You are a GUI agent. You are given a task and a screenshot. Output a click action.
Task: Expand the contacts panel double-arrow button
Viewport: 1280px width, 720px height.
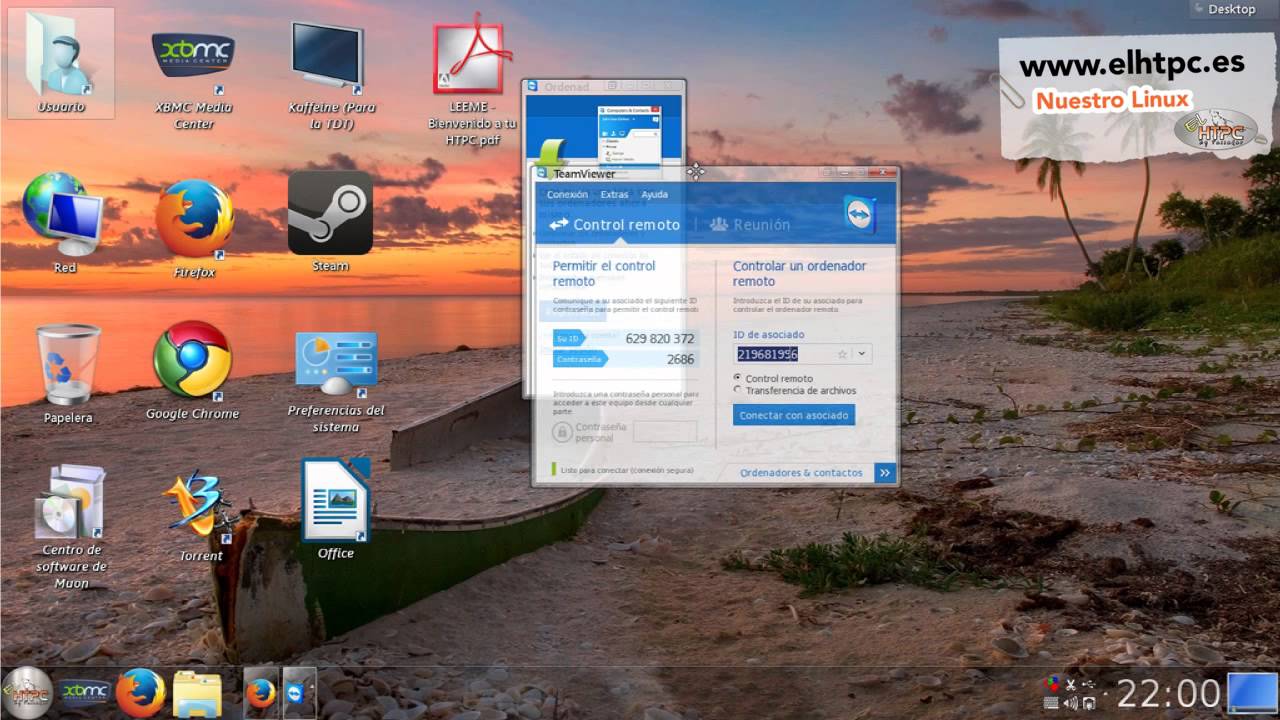[885, 473]
